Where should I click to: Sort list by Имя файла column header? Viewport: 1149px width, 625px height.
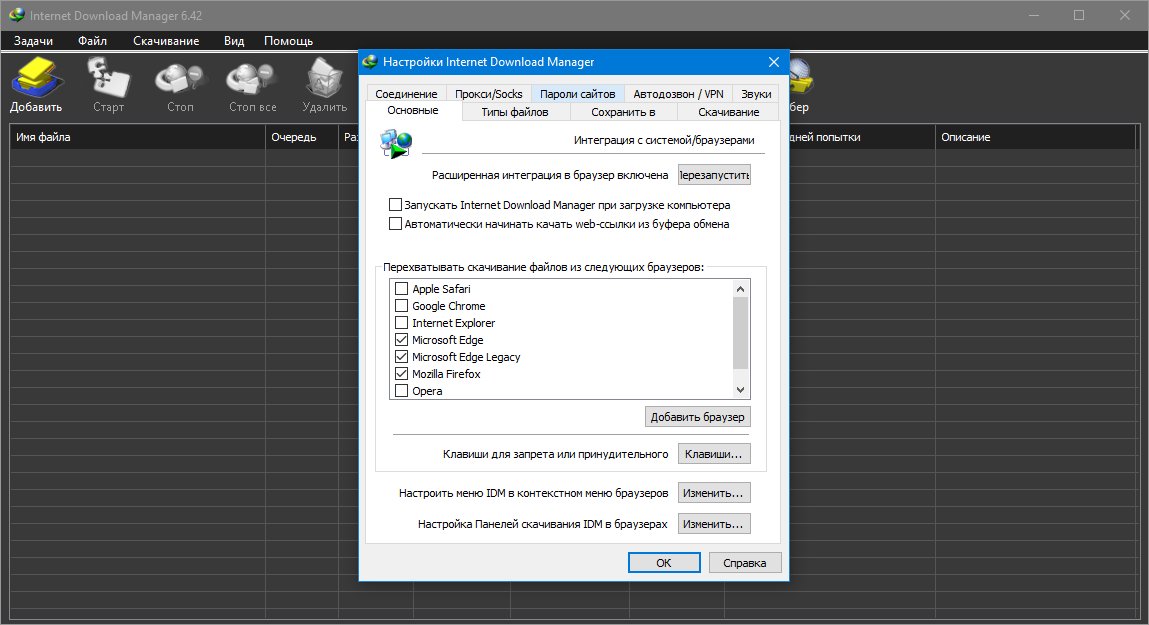pos(137,137)
